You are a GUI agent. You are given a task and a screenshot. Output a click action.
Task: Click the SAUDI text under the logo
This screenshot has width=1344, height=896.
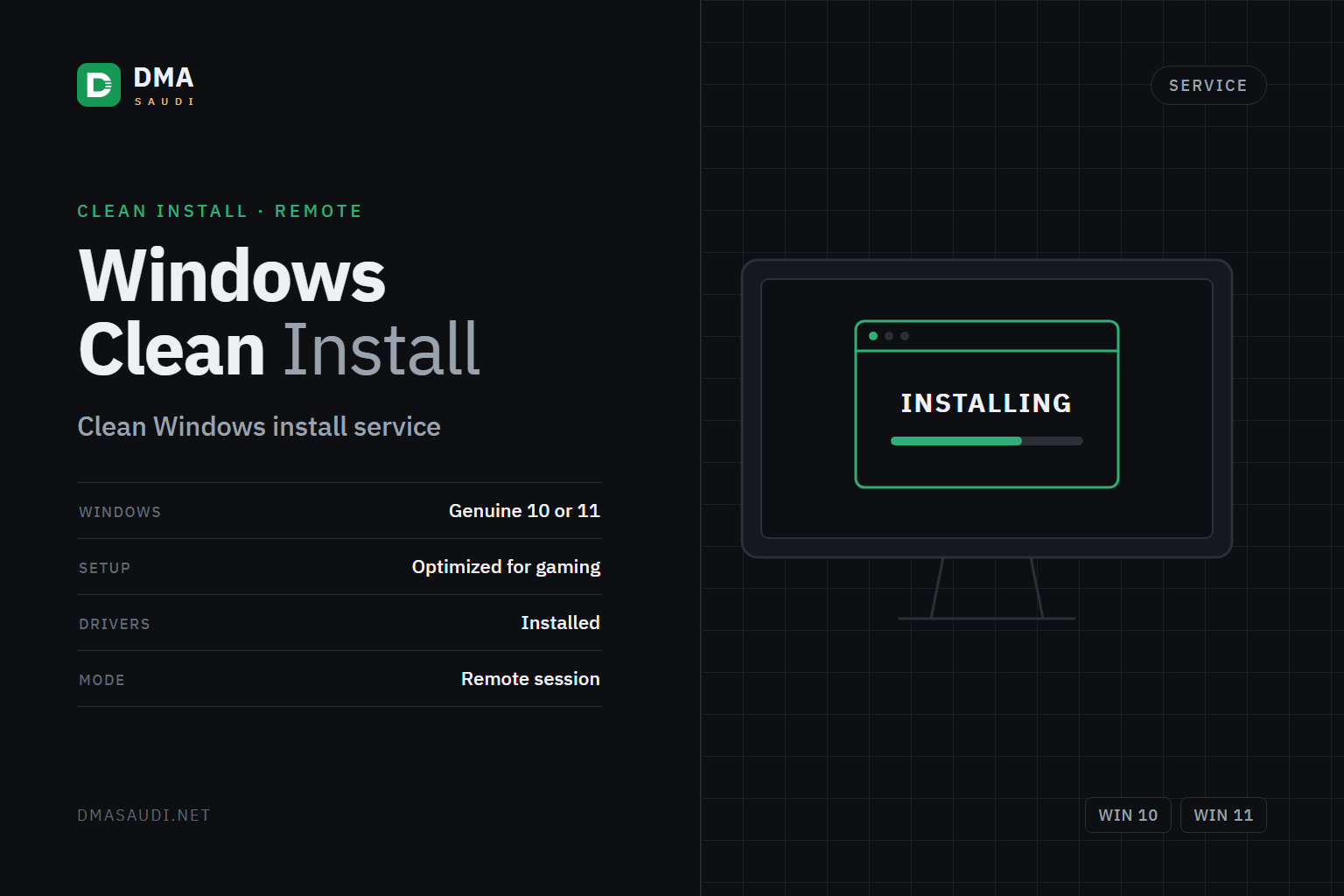click(164, 101)
